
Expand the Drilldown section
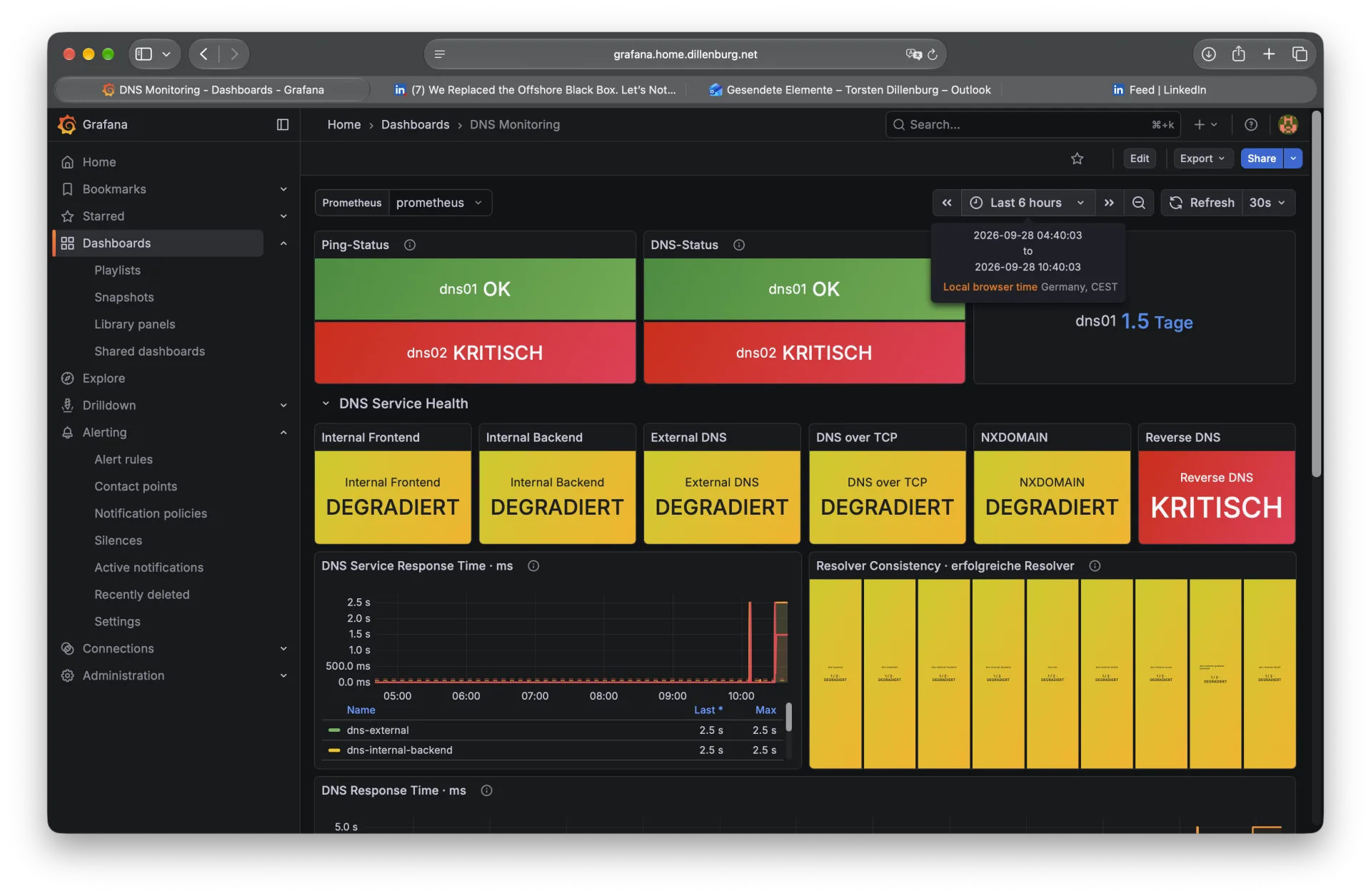tap(283, 406)
